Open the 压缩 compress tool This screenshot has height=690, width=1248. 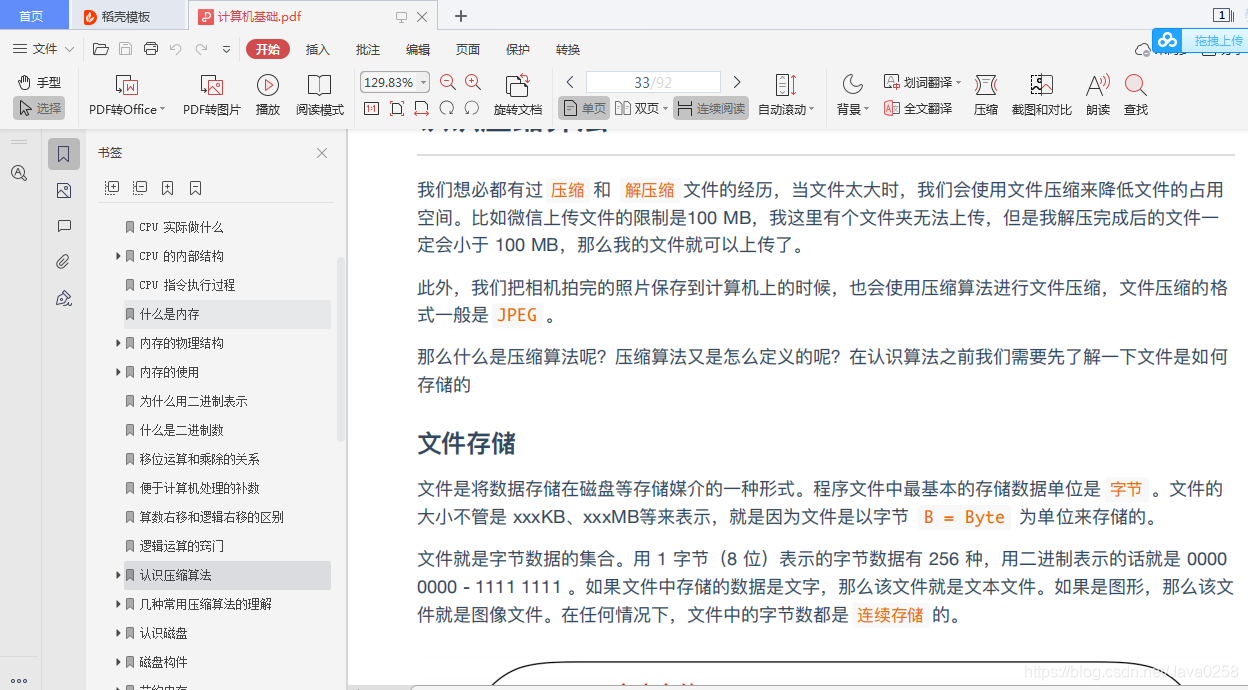tap(986, 96)
